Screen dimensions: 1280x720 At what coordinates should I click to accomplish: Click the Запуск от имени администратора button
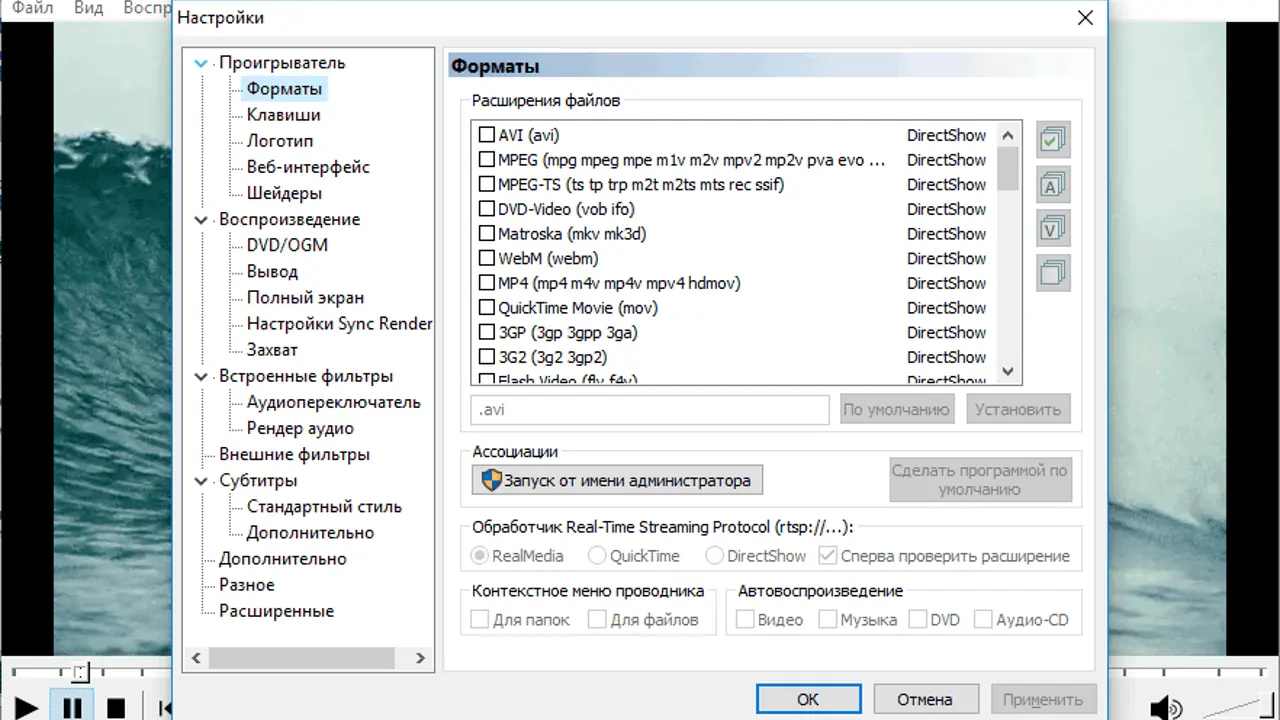pyautogui.click(x=617, y=480)
